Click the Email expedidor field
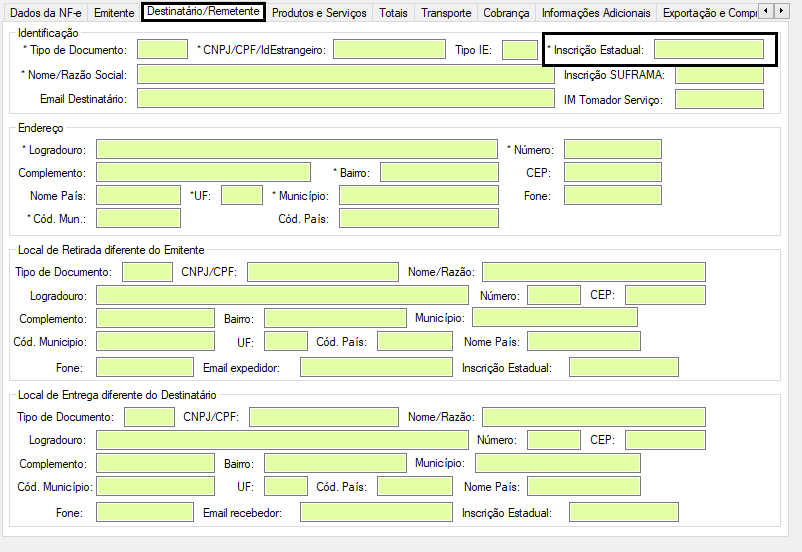Image resolution: width=802 pixels, height=552 pixels. click(376, 367)
